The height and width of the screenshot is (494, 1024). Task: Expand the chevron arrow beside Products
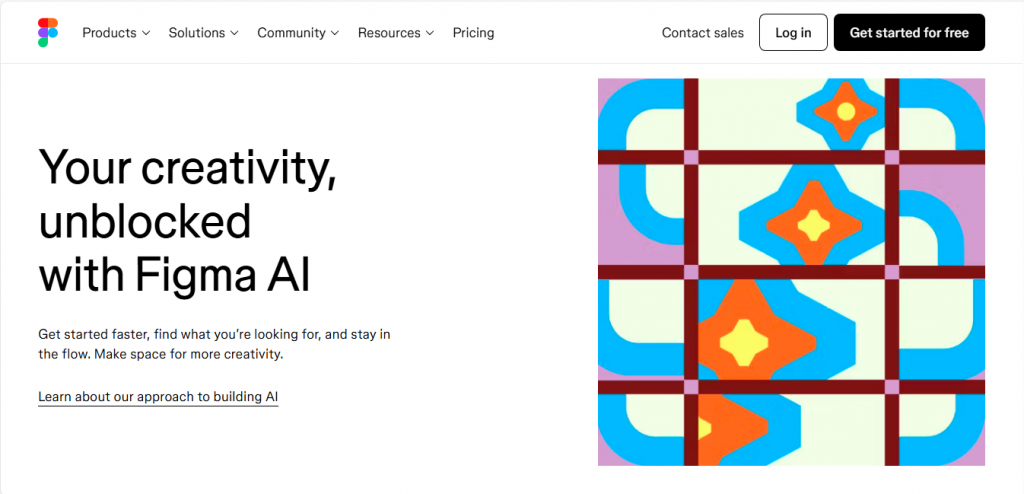pyautogui.click(x=146, y=33)
